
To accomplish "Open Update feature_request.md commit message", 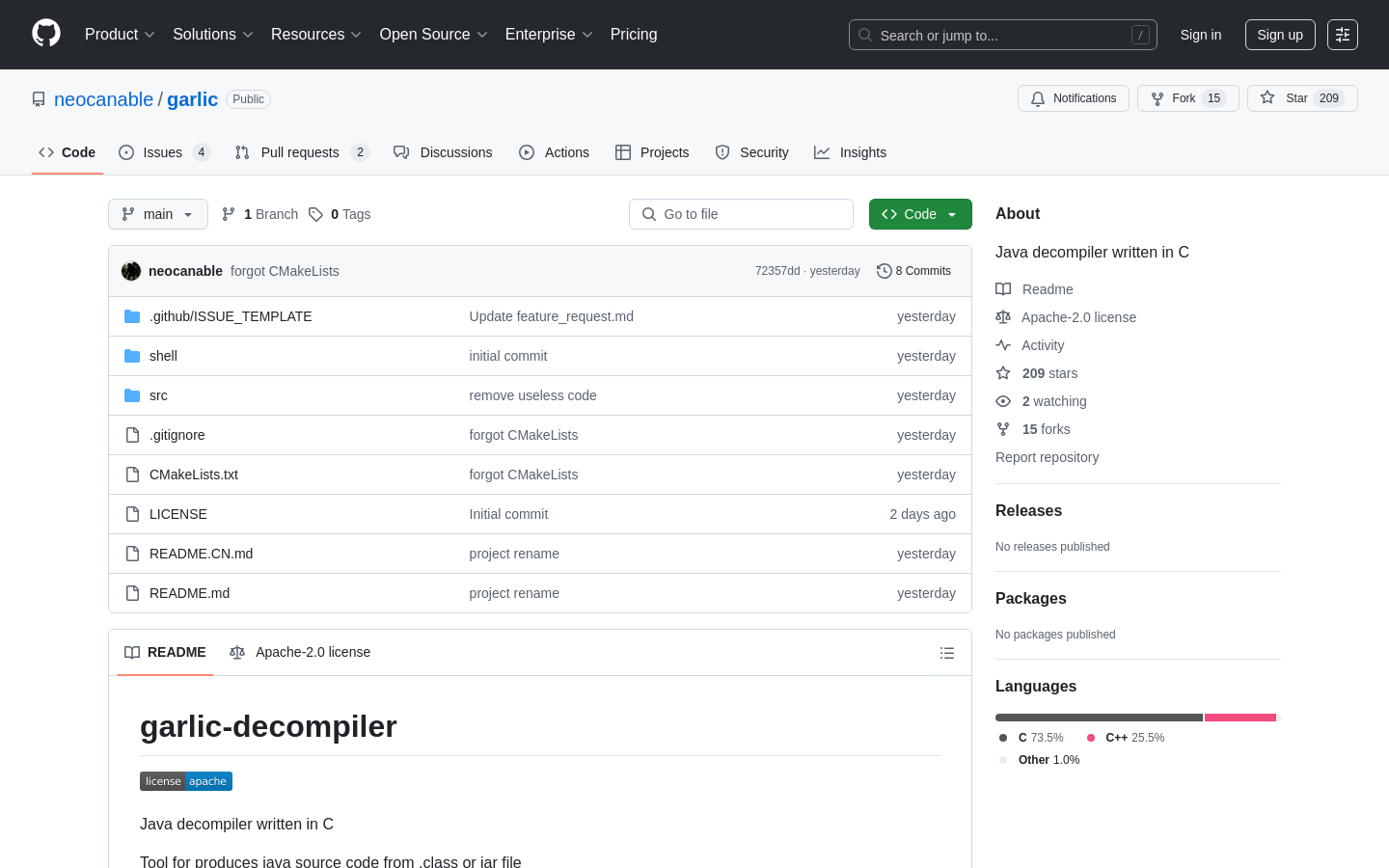I will click(x=551, y=316).
